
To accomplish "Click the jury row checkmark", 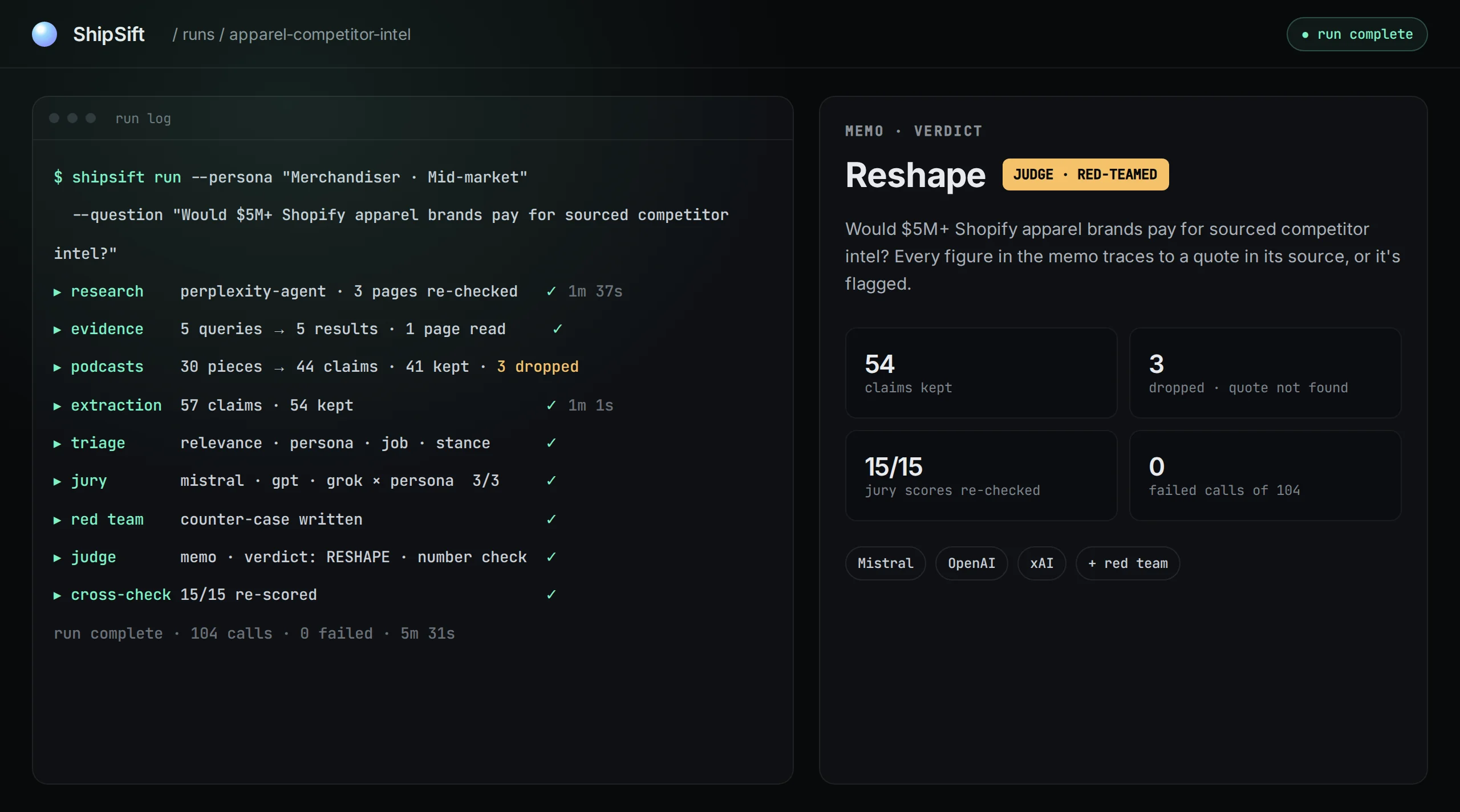I will [551, 481].
